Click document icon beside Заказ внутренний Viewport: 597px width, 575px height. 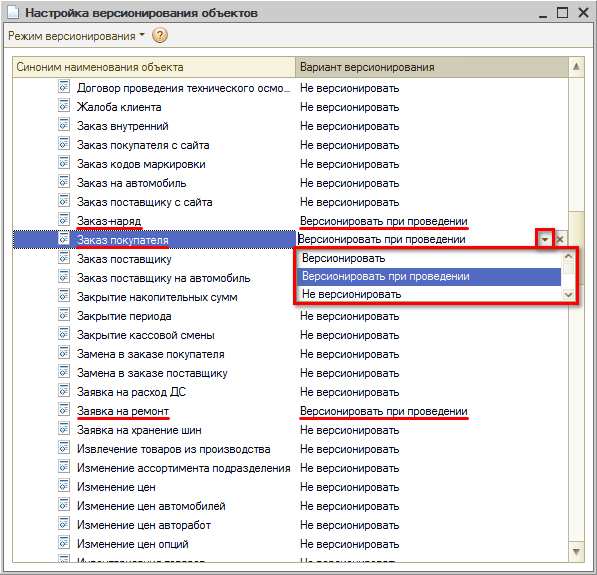tap(64, 125)
